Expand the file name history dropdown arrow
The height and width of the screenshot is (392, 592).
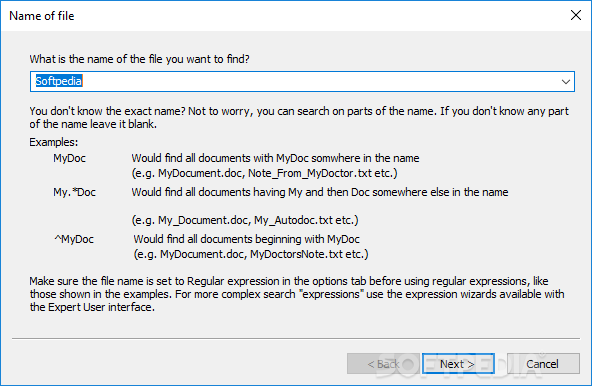[x=565, y=82]
